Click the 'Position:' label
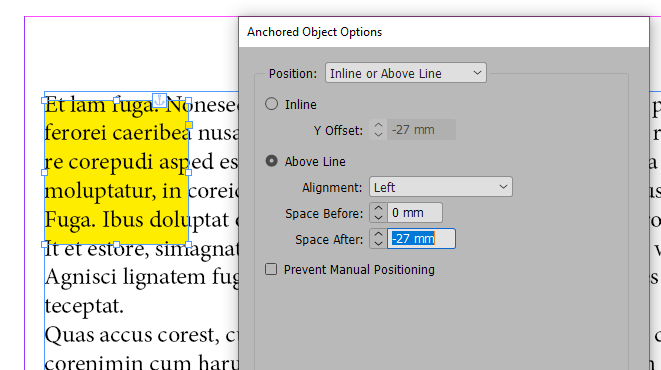The width and height of the screenshot is (661, 370). click(293, 74)
